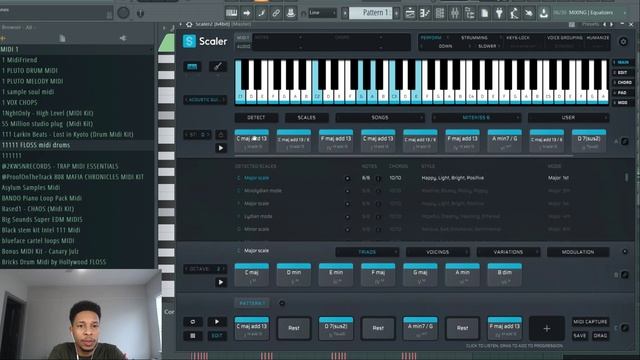This screenshot has width=640, height=360.
Task: Click the stamp tool icon in FL toolbar
Action: point(291,13)
